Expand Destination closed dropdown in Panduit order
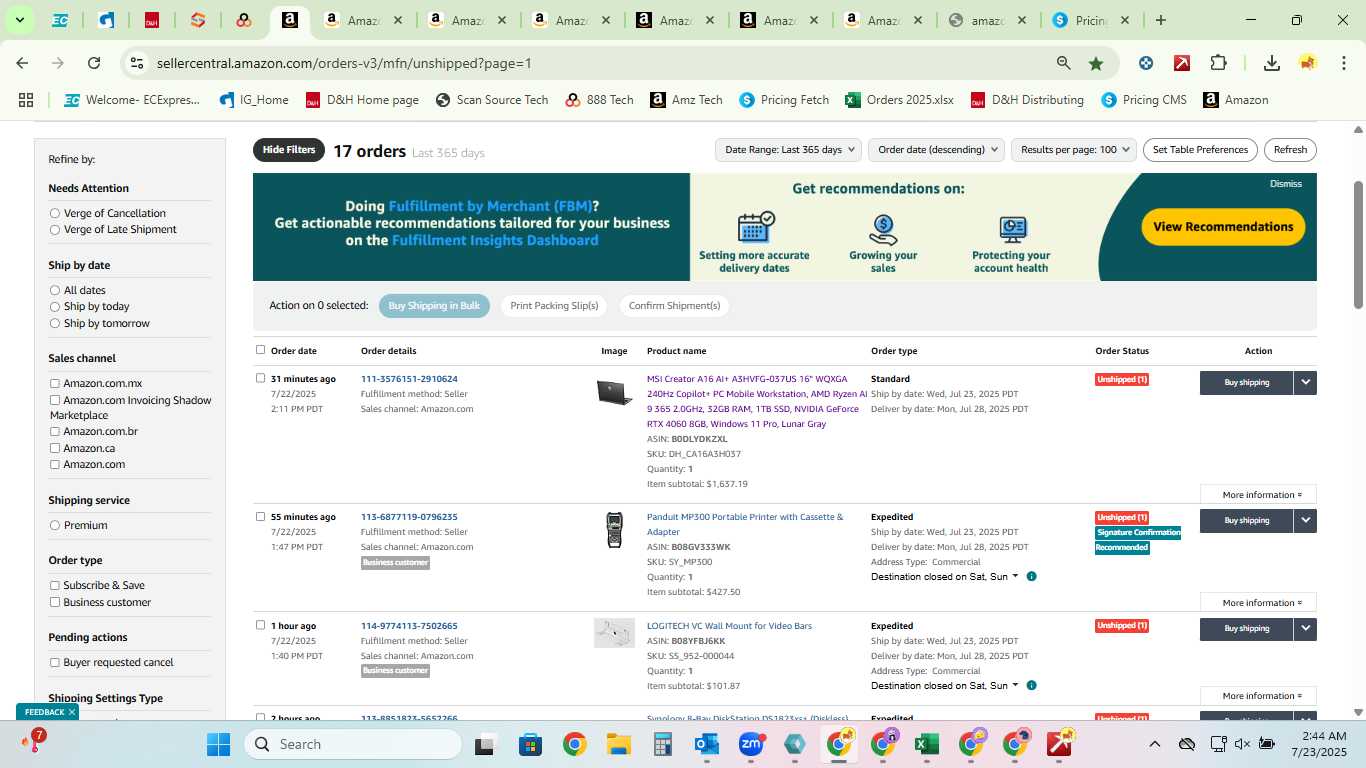1366x768 pixels. pyautogui.click(x=1015, y=576)
